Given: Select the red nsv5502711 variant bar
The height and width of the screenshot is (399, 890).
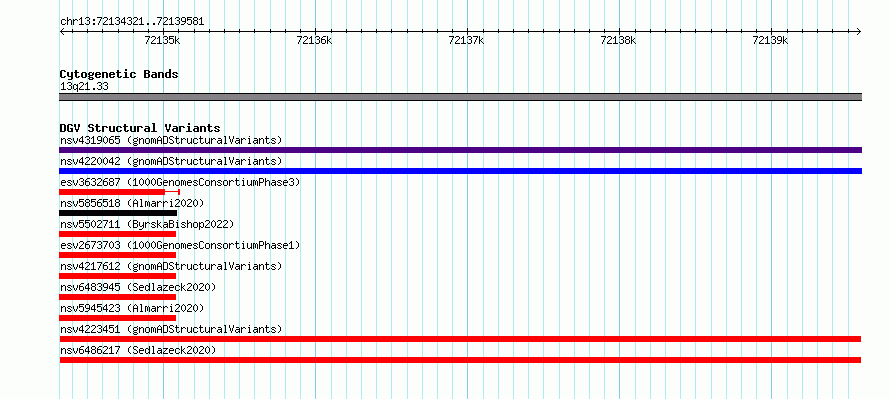Looking at the screenshot, I should (x=117, y=234).
